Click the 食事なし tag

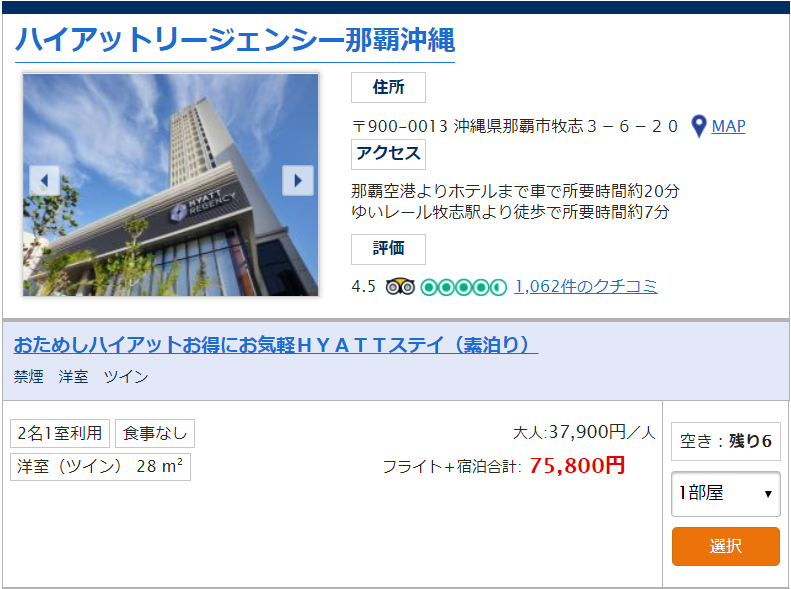155,433
